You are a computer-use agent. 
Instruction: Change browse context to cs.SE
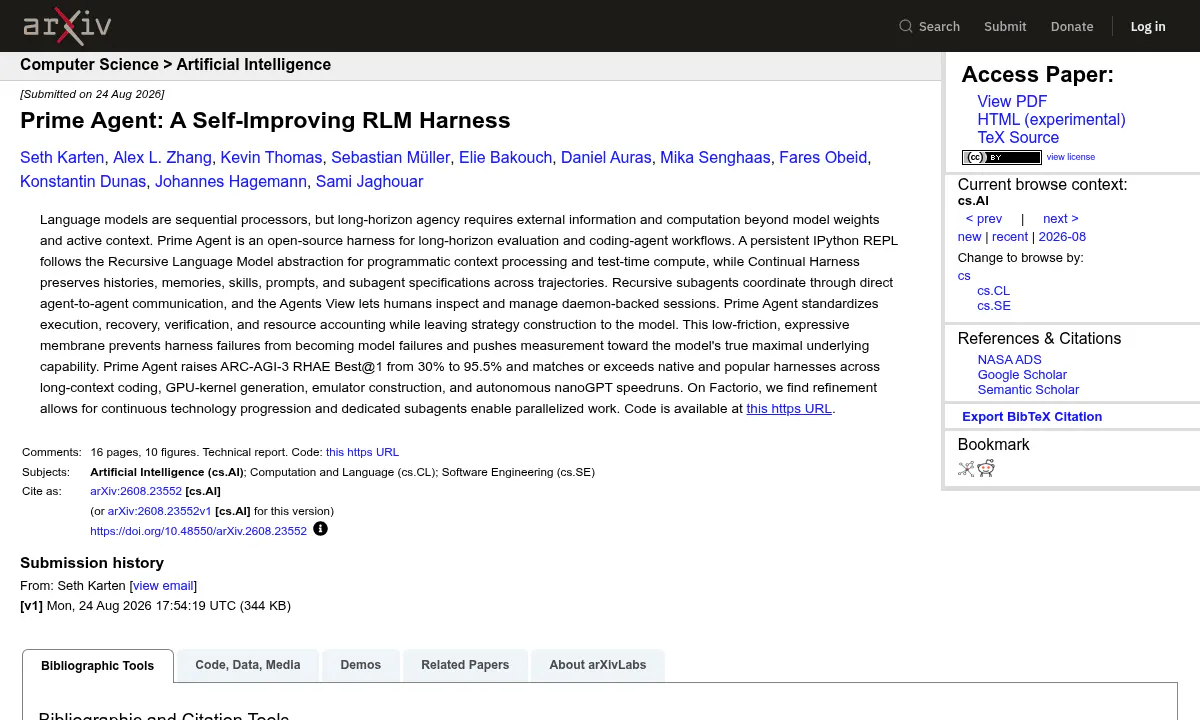coord(994,306)
